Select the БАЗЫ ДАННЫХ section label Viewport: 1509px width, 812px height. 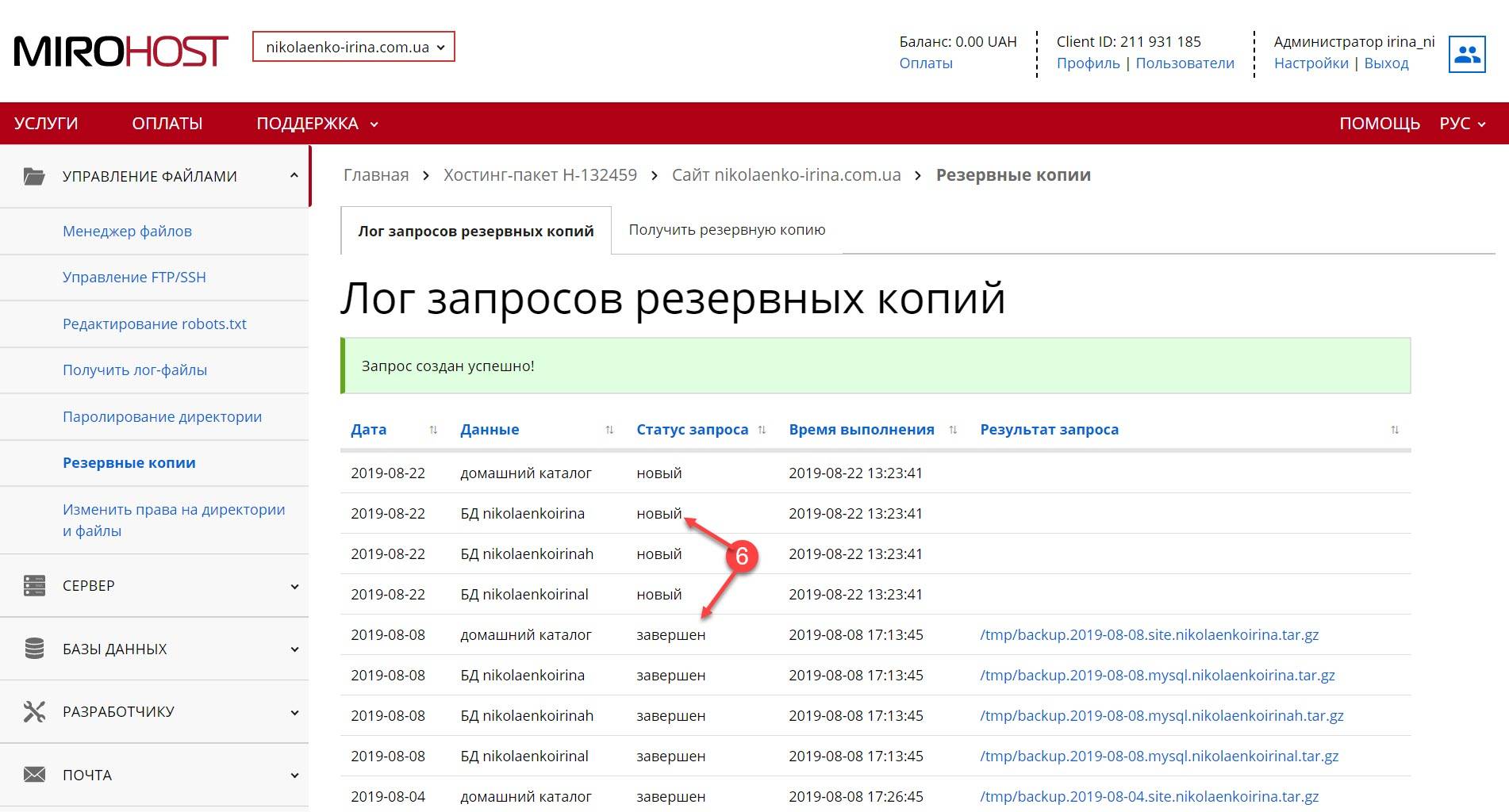click(x=115, y=649)
